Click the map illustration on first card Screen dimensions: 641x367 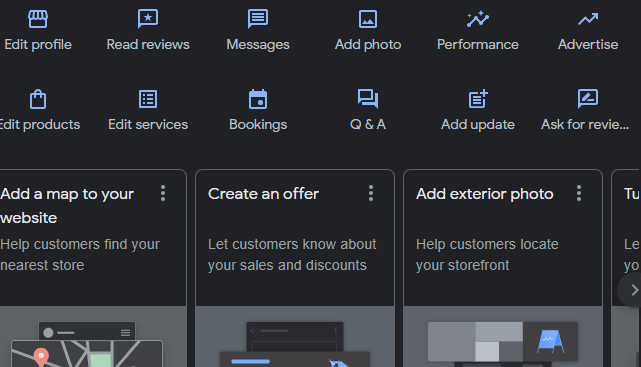87,344
